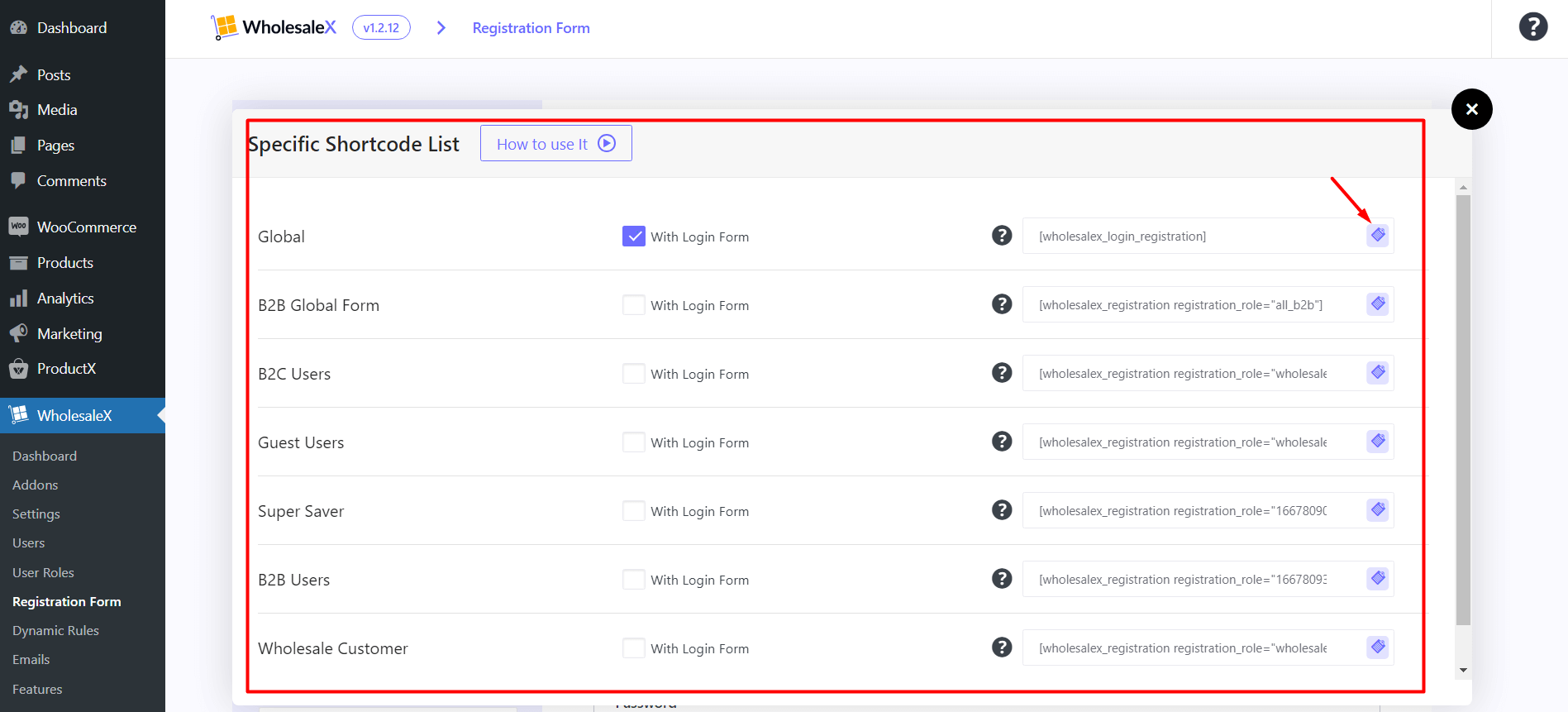This screenshot has width=1568, height=712.
Task: Enable With Login Form for Super Saver
Action: [634, 511]
